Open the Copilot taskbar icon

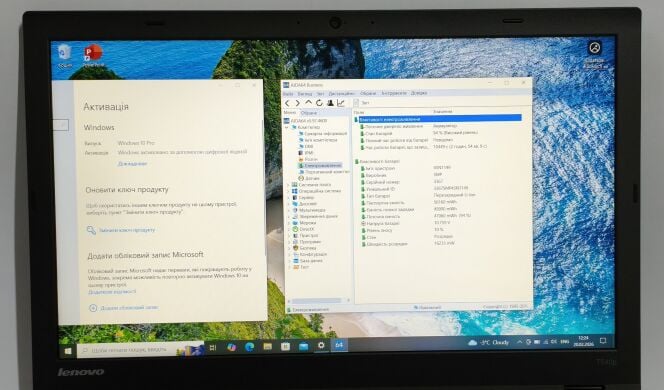coord(231,347)
